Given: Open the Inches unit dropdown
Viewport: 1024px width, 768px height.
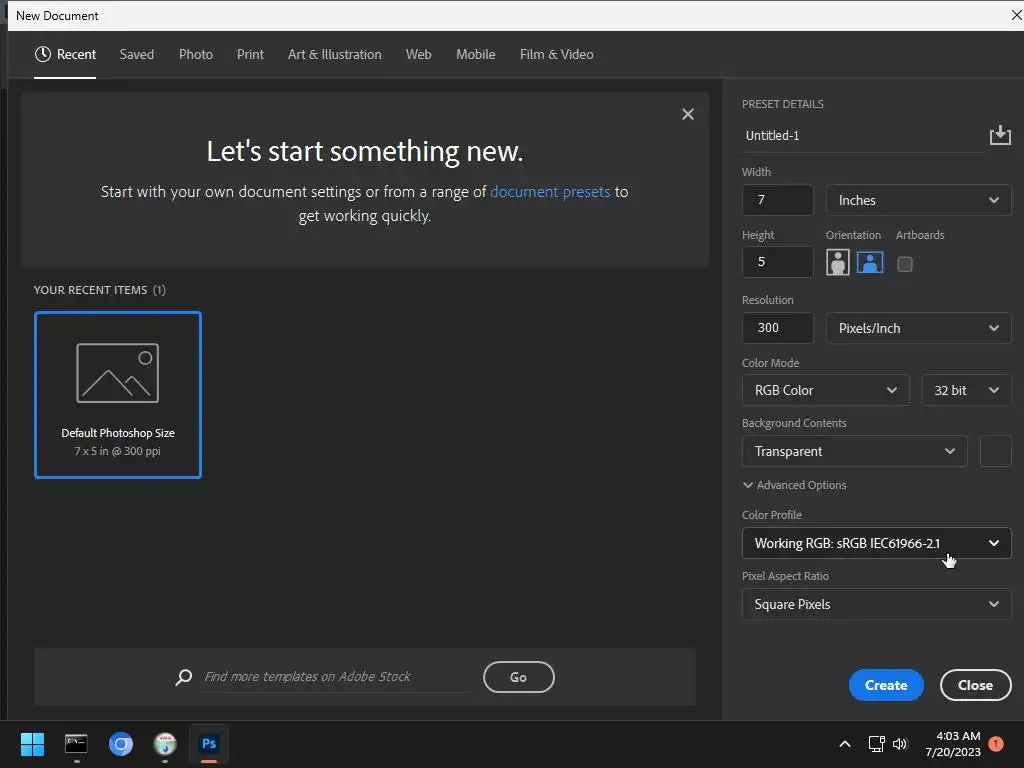Looking at the screenshot, I should tap(918, 200).
